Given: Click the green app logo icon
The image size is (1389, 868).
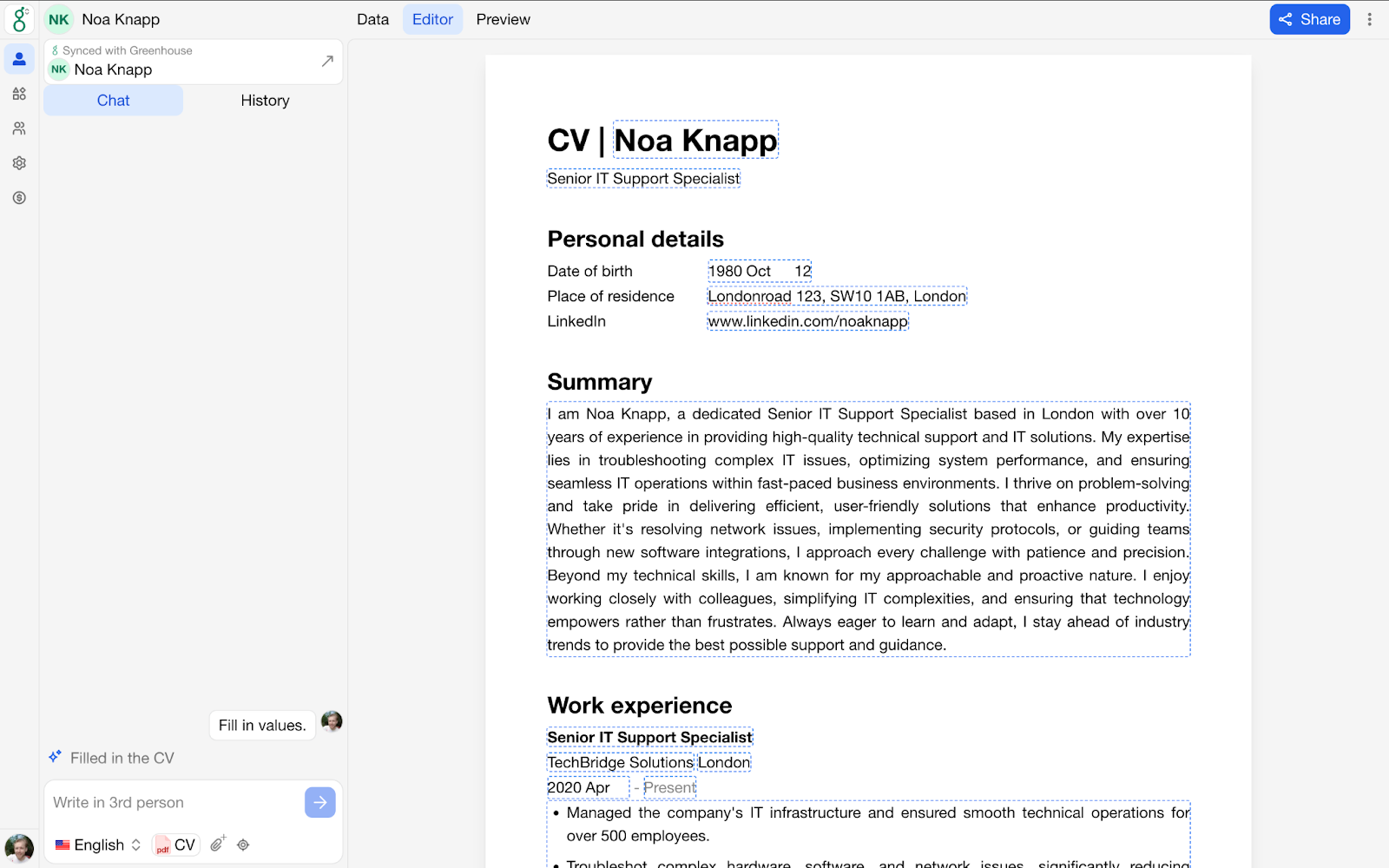Looking at the screenshot, I should click(x=19, y=19).
